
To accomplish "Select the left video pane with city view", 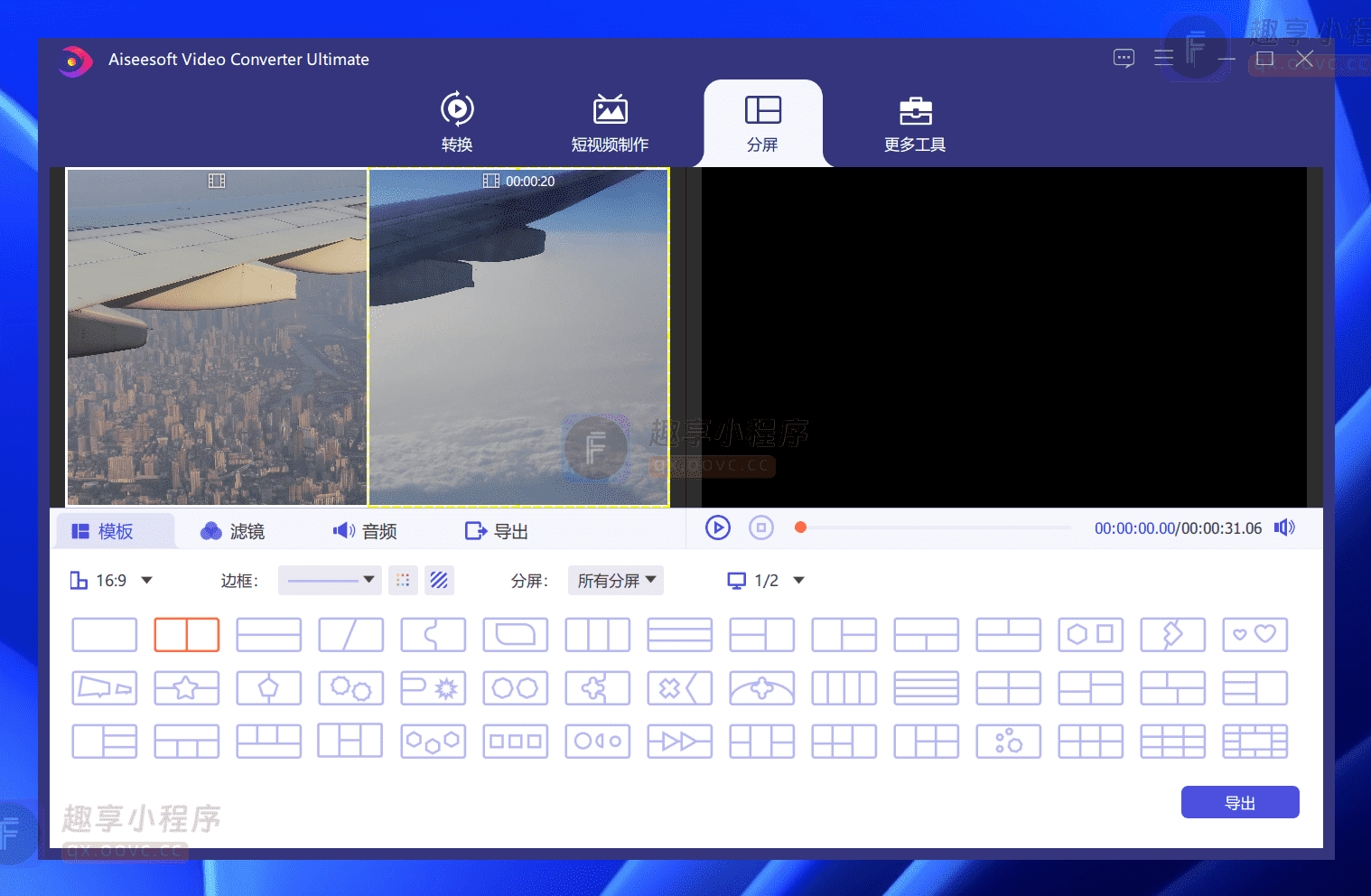I will (217, 337).
